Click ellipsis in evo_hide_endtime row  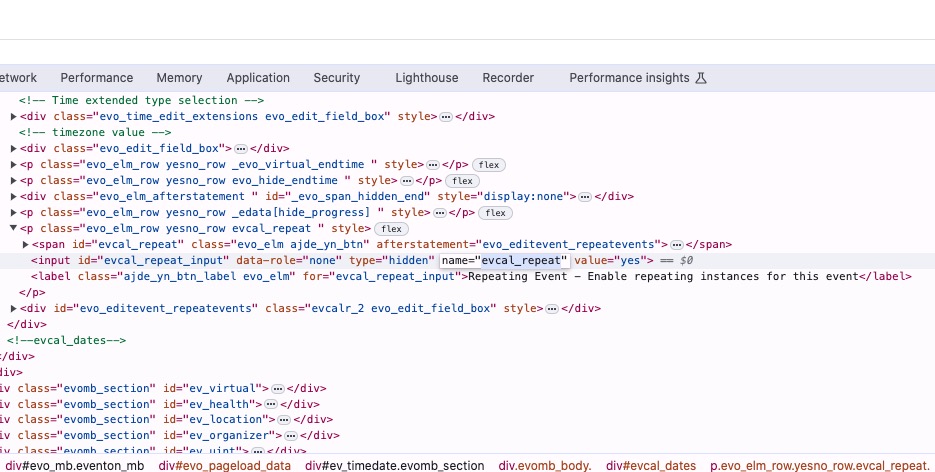407,181
